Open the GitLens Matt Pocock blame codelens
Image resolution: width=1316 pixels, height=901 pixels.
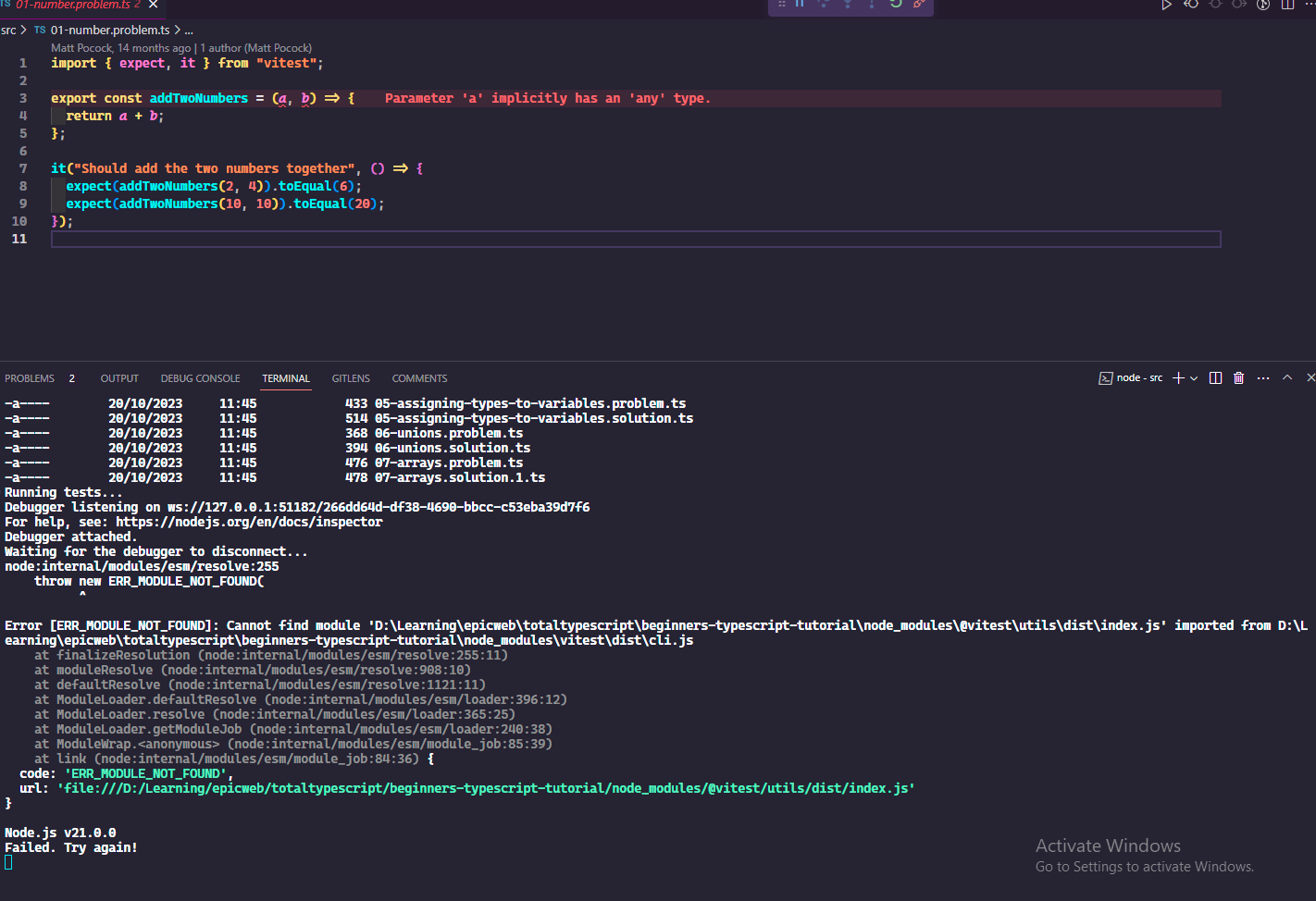[120, 48]
